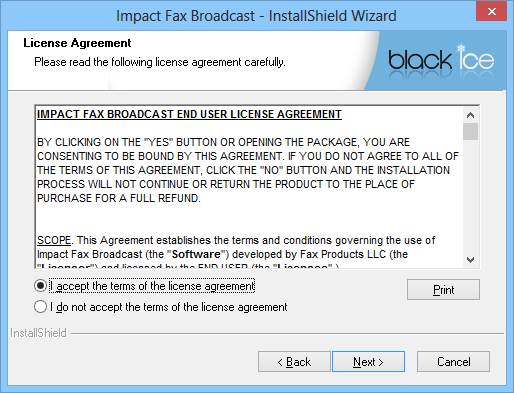
Task: Click the 'License Agreement' header label
Action: (x=77, y=43)
